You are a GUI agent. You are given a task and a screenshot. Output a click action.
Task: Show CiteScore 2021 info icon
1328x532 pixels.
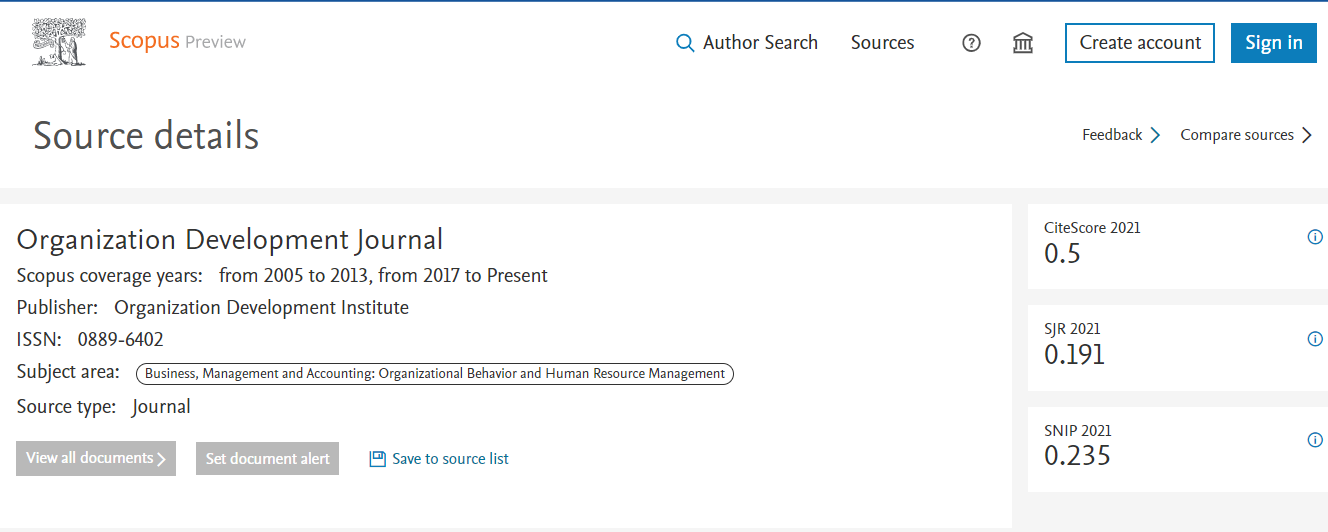[x=1315, y=237]
